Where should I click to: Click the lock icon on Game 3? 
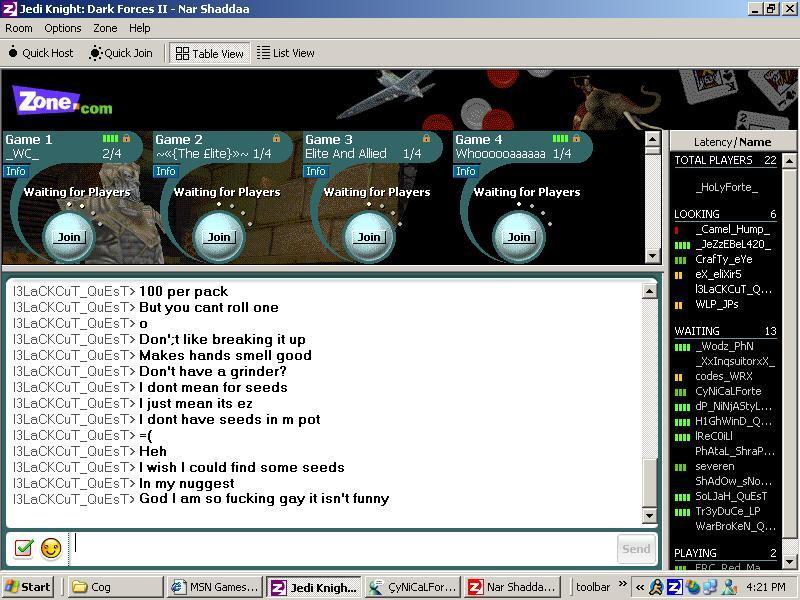(x=427, y=138)
